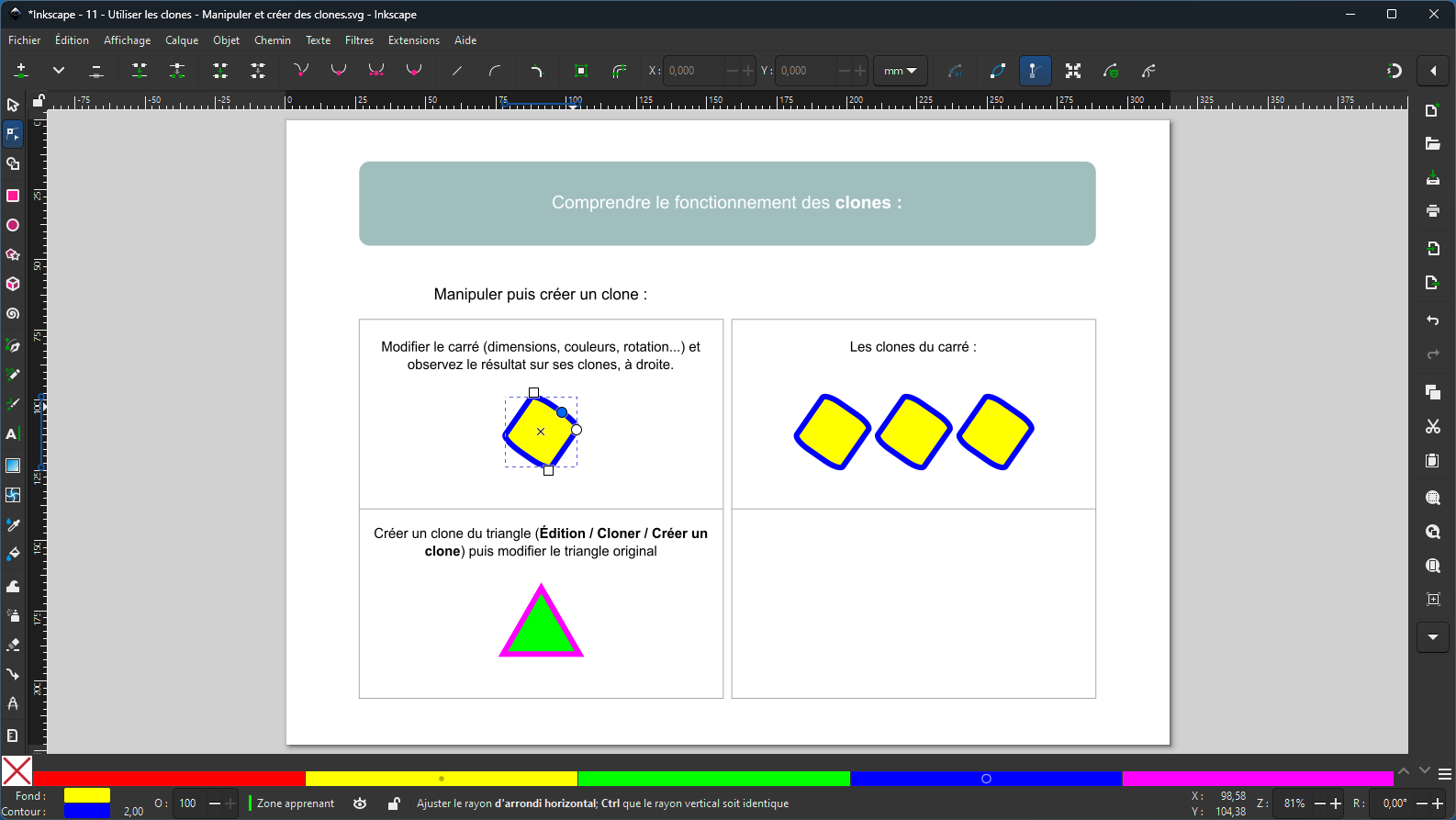1456x820 pixels.
Task: Select the Pencil freehand tool
Action: pyautogui.click(x=13, y=375)
